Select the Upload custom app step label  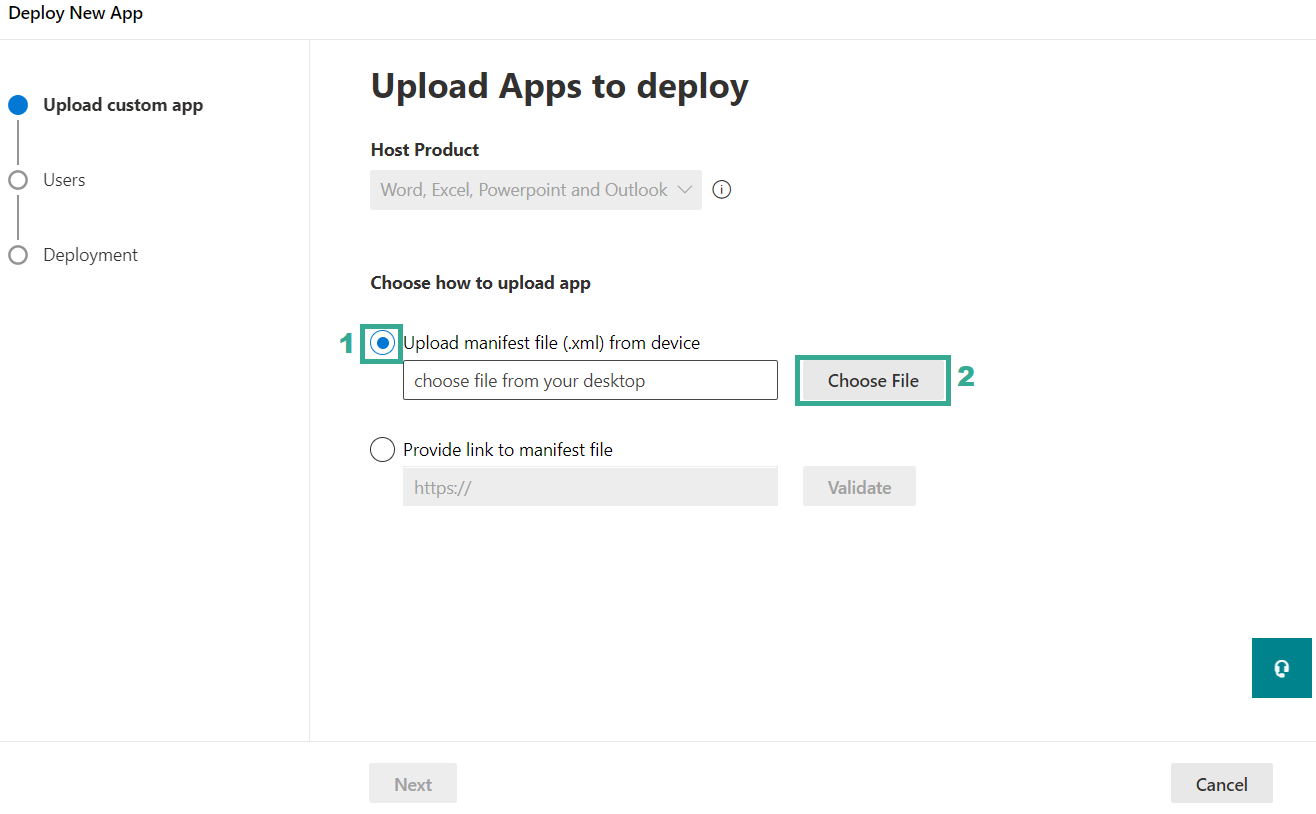click(x=123, y=105)
